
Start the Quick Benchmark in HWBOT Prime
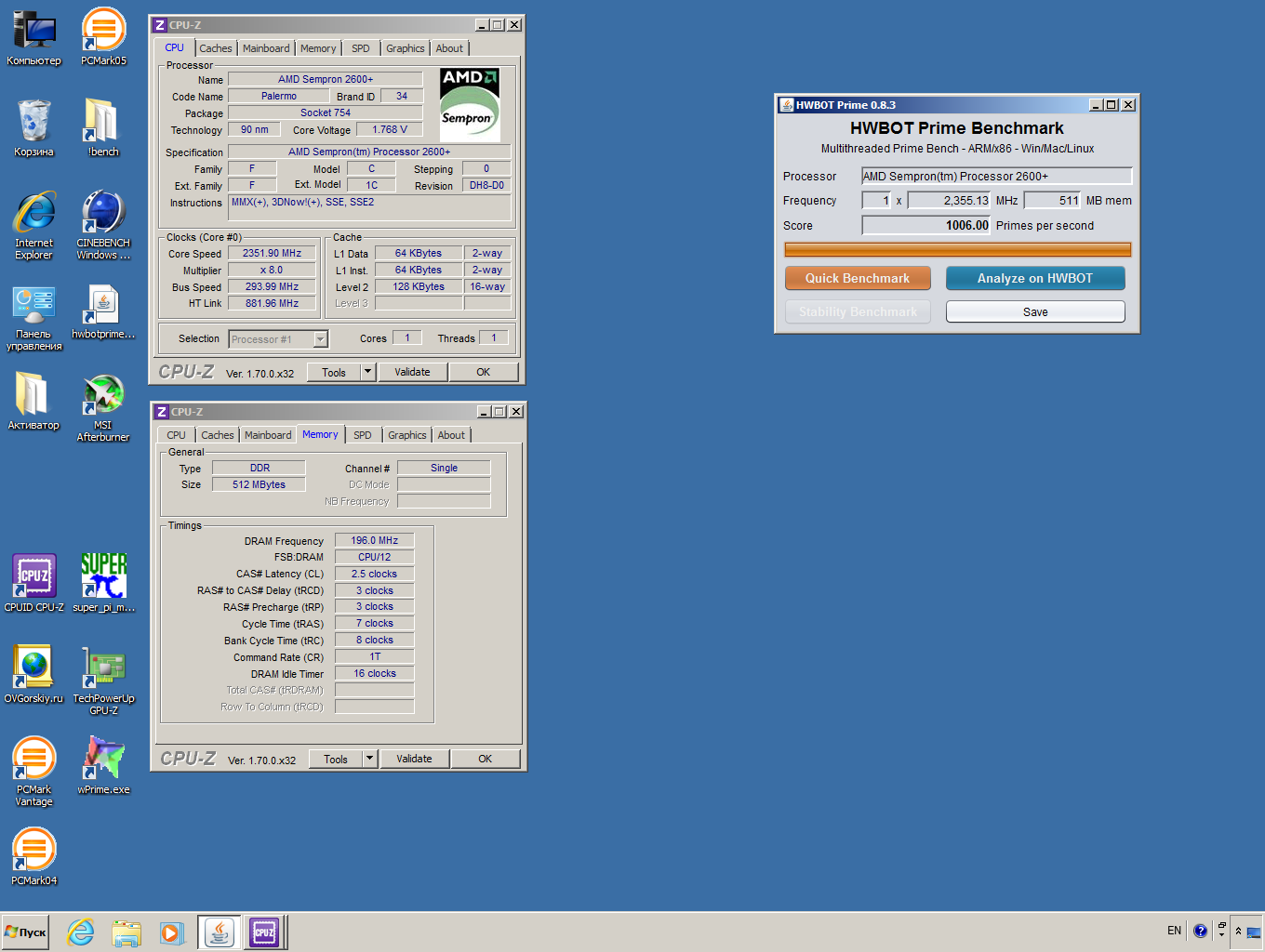(x=858, y=278)
